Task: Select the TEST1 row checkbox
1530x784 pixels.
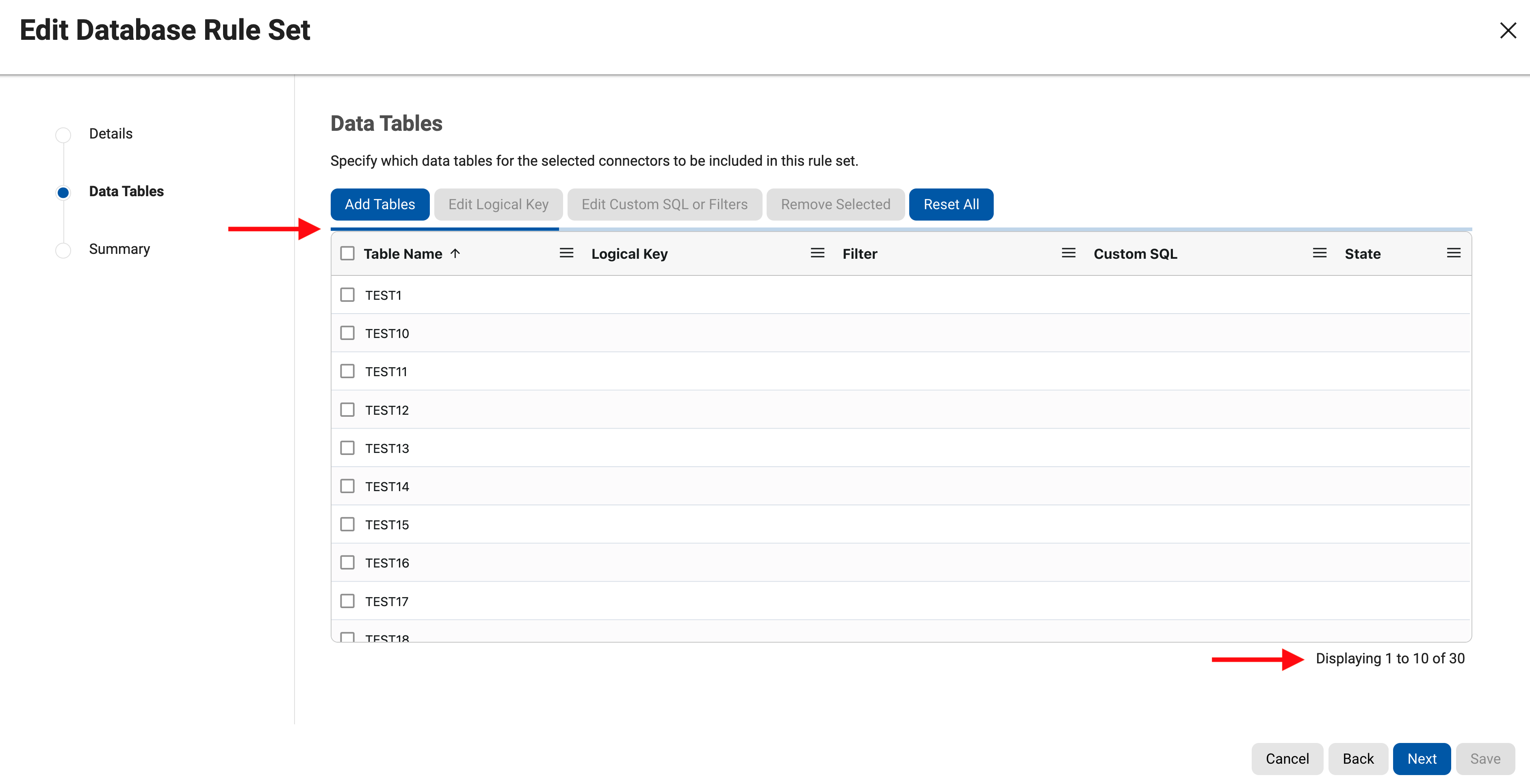Action: click(x=347, y=294)
